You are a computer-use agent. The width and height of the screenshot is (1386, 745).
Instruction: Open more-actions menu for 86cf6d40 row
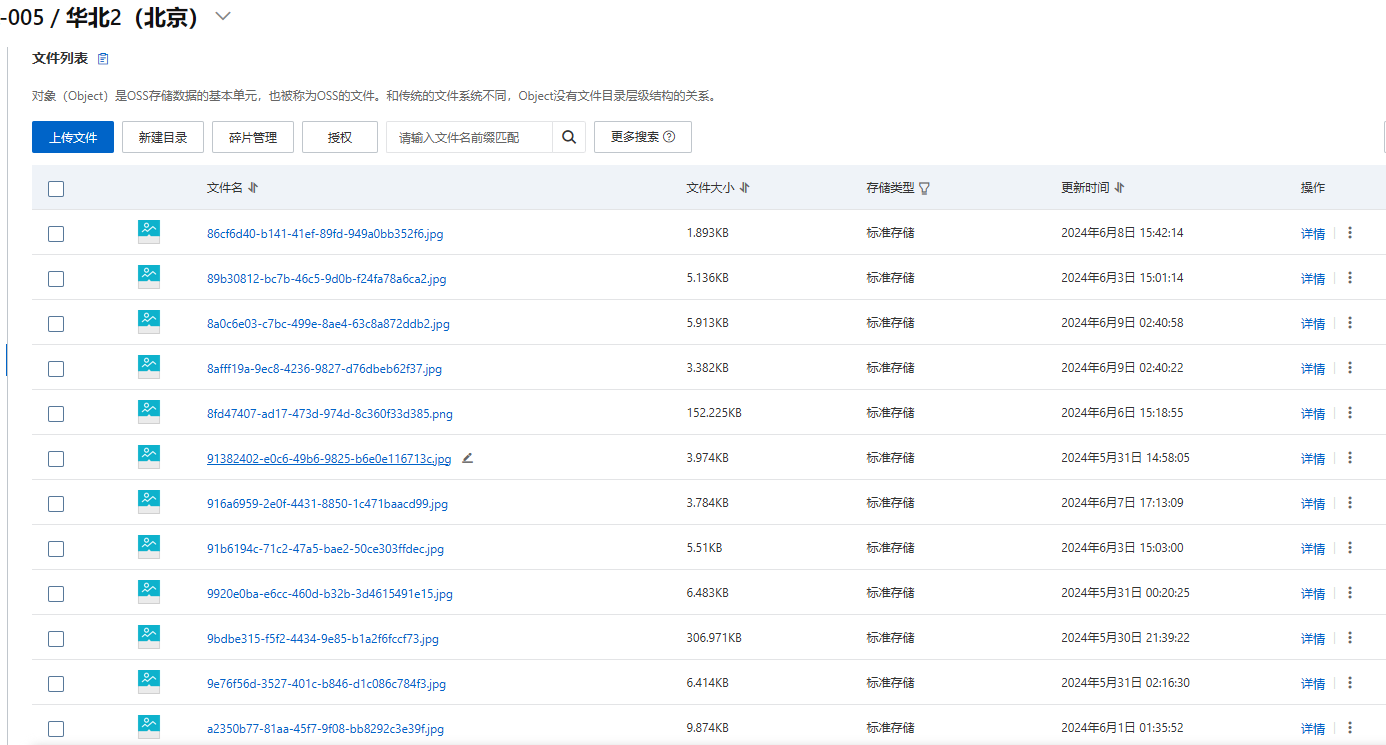pyautogui.click(x=1350, y=233)
